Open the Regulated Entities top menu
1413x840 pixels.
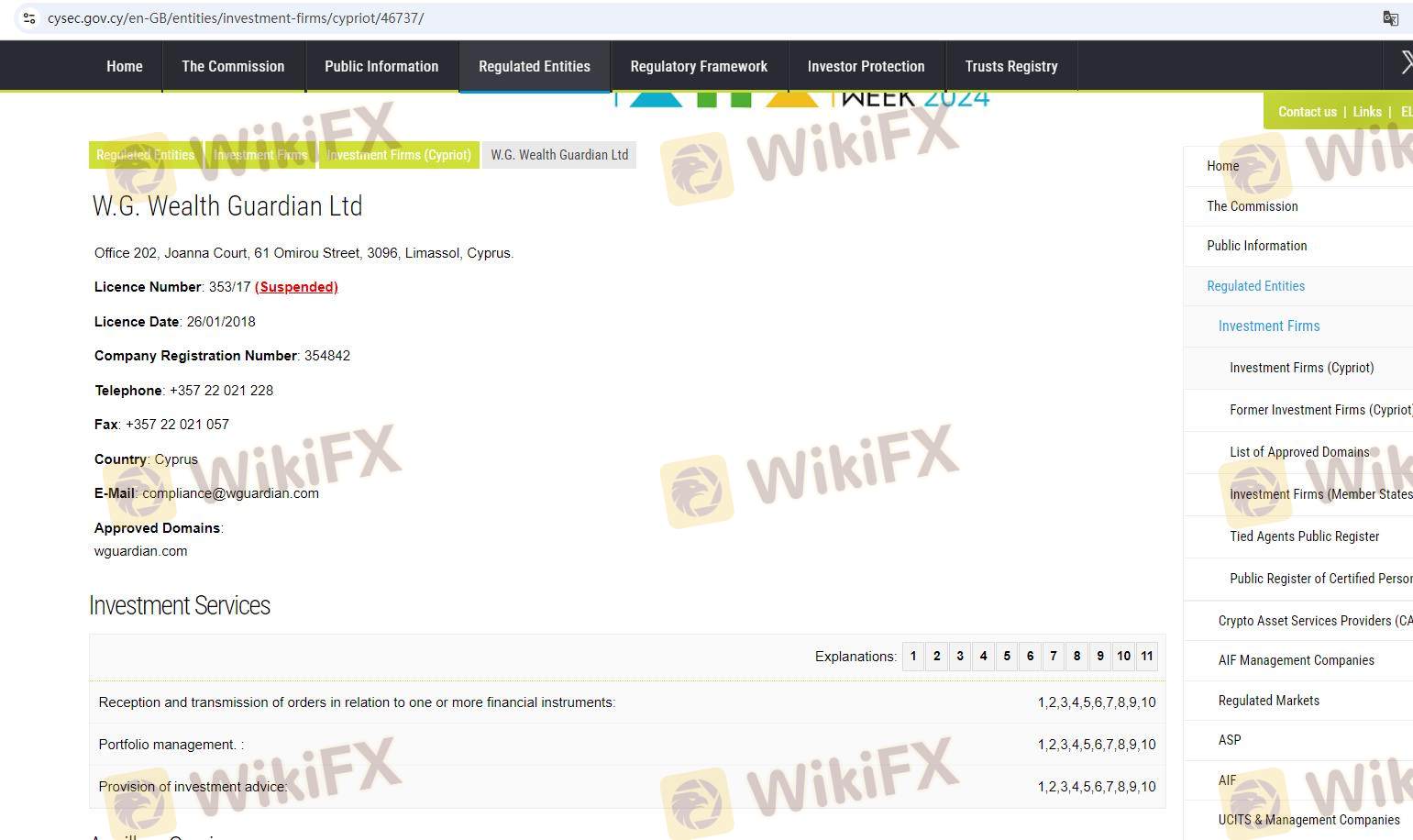tap(534, 66)
